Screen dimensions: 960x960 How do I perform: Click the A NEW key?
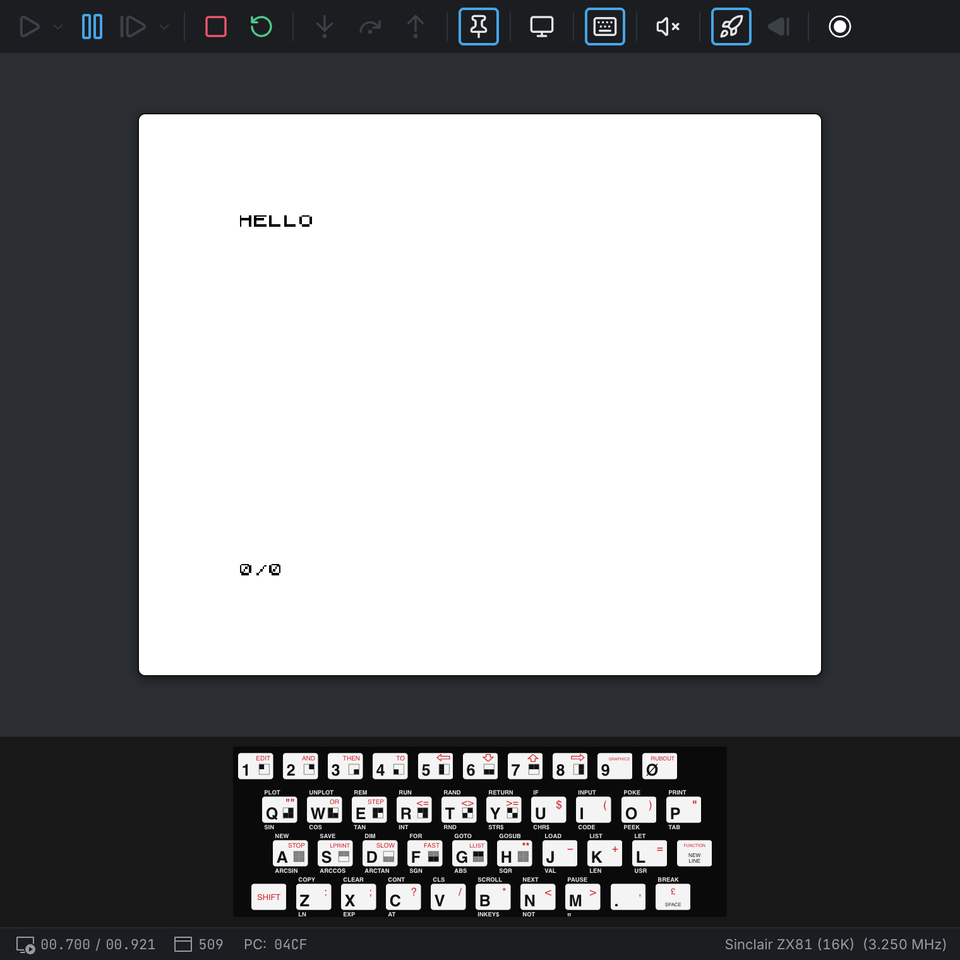[290, 853]
